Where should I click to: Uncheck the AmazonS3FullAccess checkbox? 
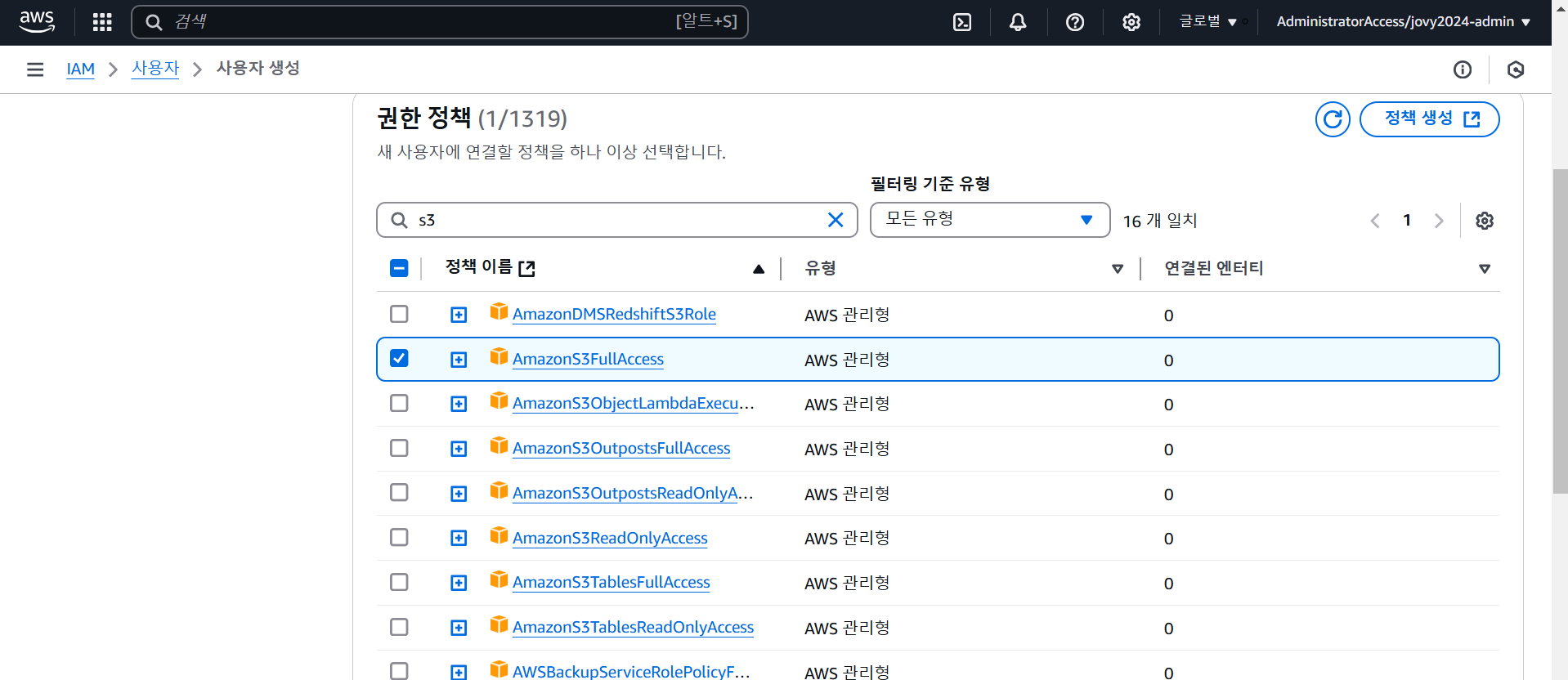(x=399, y=358)
